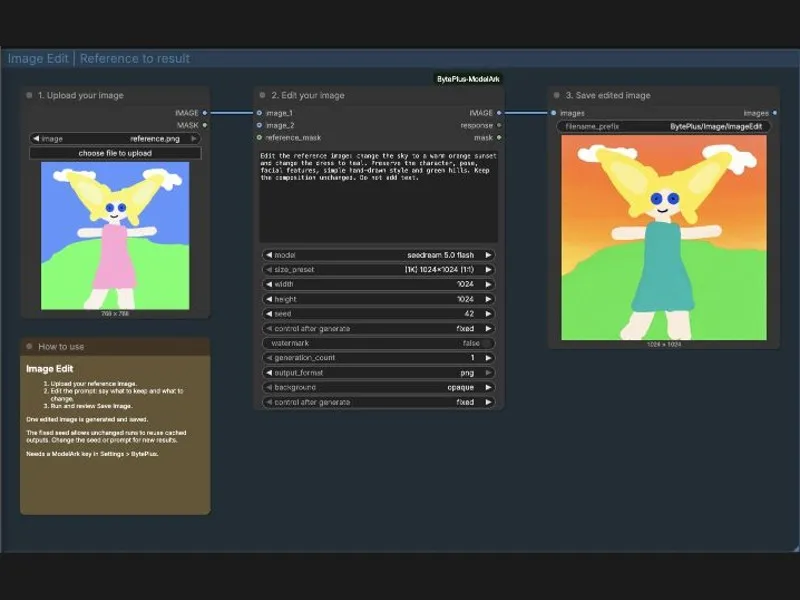Click the response output port
The width and height of the screenshot is (800, 600).
pyautogui.click(x=499, y=125)
